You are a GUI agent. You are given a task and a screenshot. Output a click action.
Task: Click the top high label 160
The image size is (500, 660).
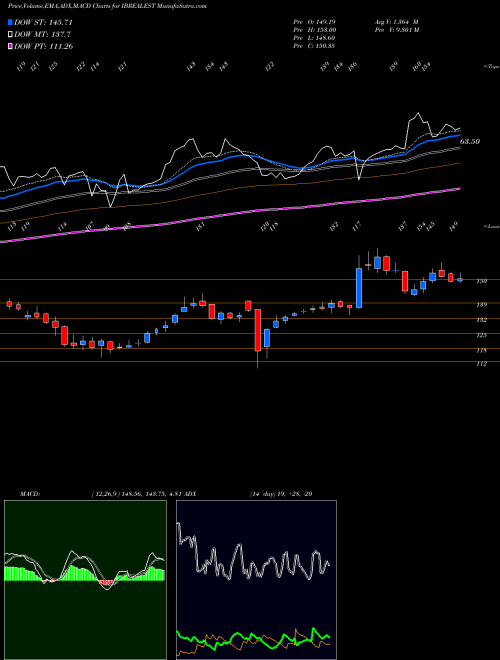[x=417, y=66]
